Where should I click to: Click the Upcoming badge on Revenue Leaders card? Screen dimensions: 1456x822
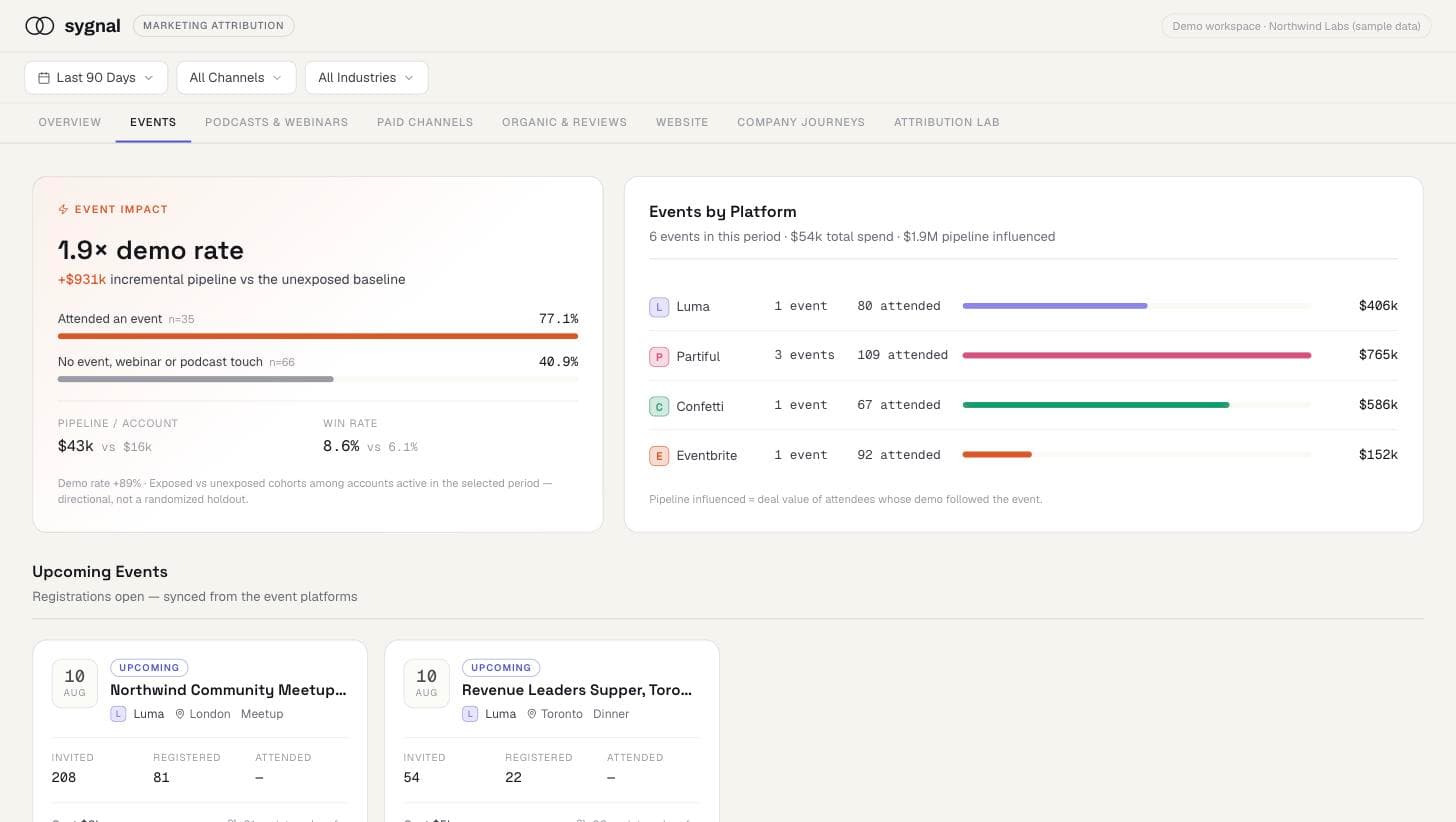(x=501, y=668)
